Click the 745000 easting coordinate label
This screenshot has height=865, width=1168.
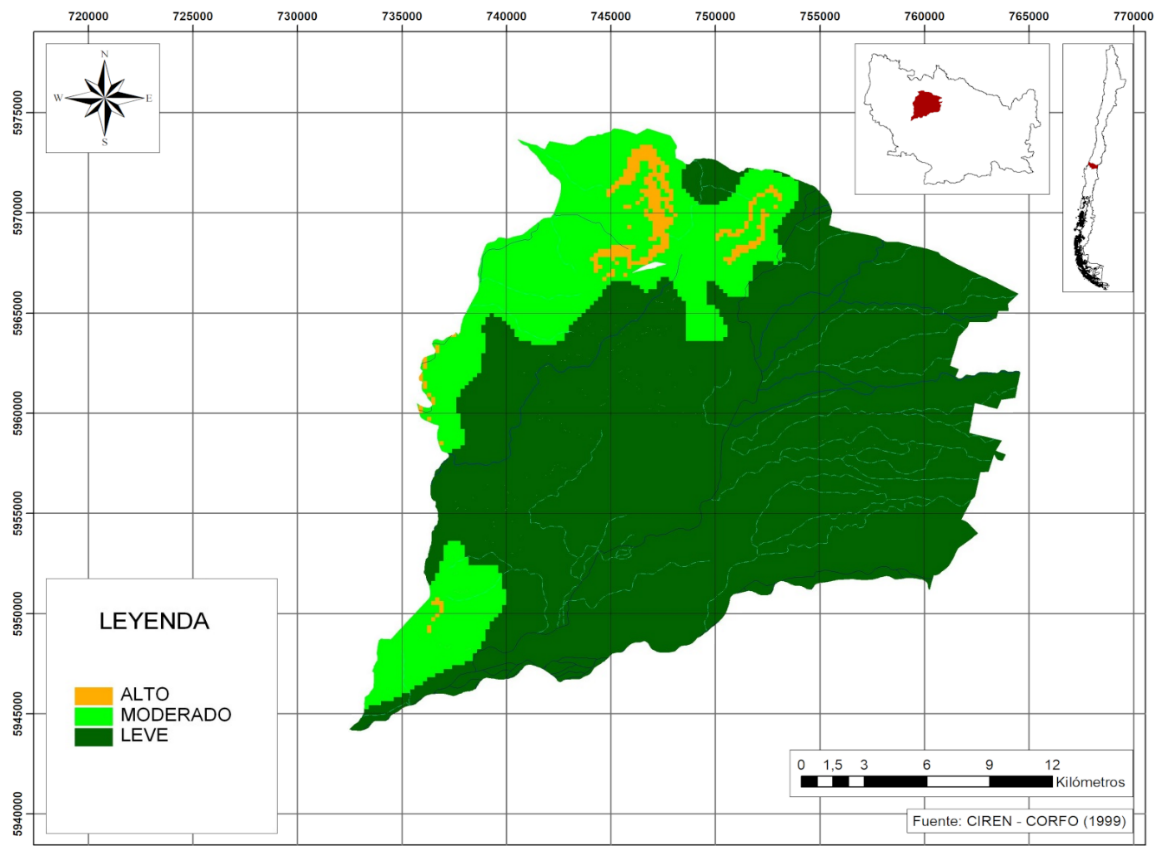[610, 16]
